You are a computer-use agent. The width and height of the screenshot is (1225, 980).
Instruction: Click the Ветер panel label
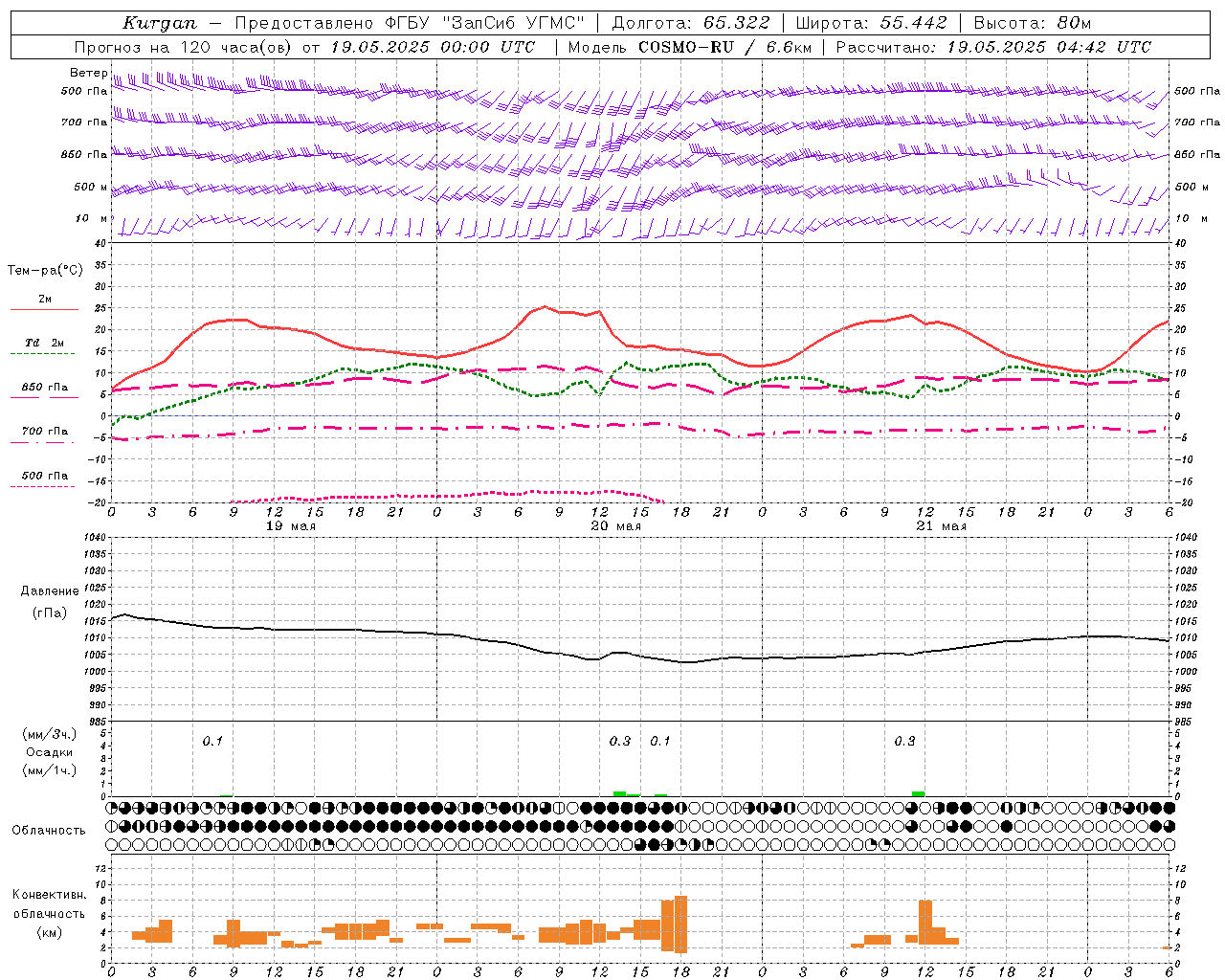coord(88,73)
